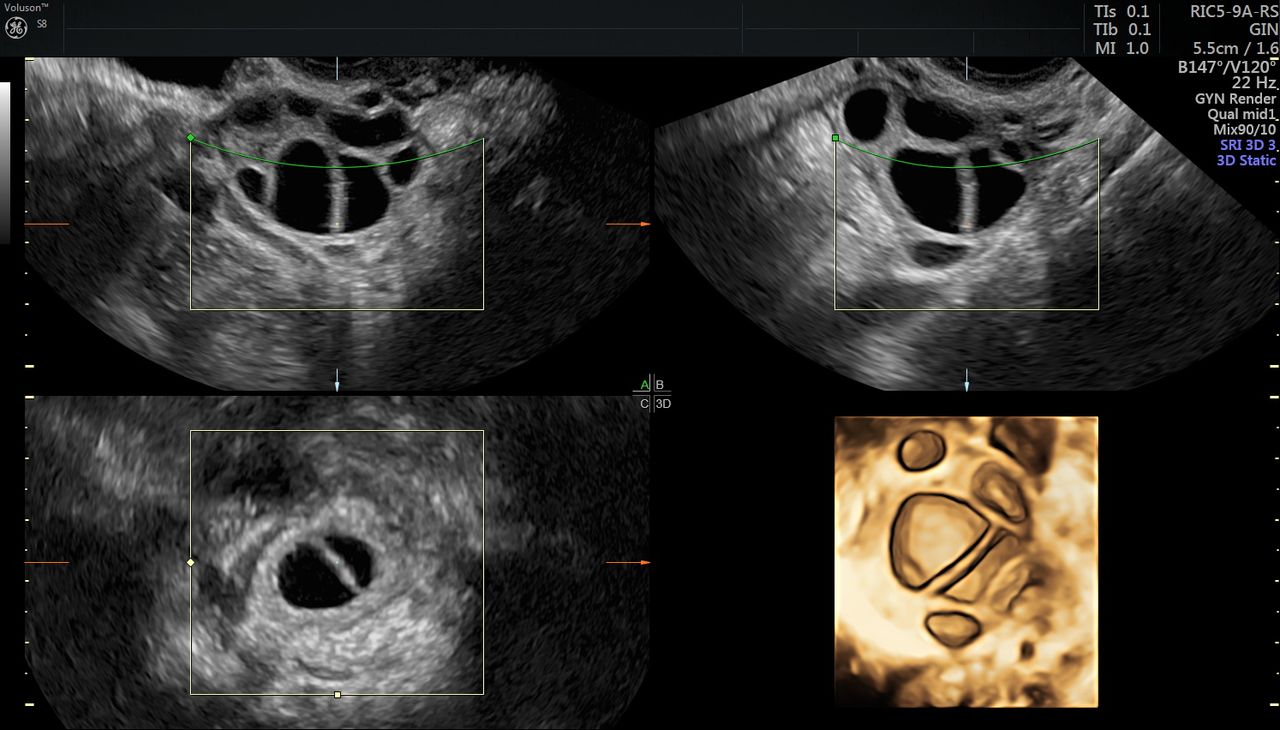The image size is (1280, 730).
Task: Click yellow square handle below panel C box
Action: [x=337, y=694]
